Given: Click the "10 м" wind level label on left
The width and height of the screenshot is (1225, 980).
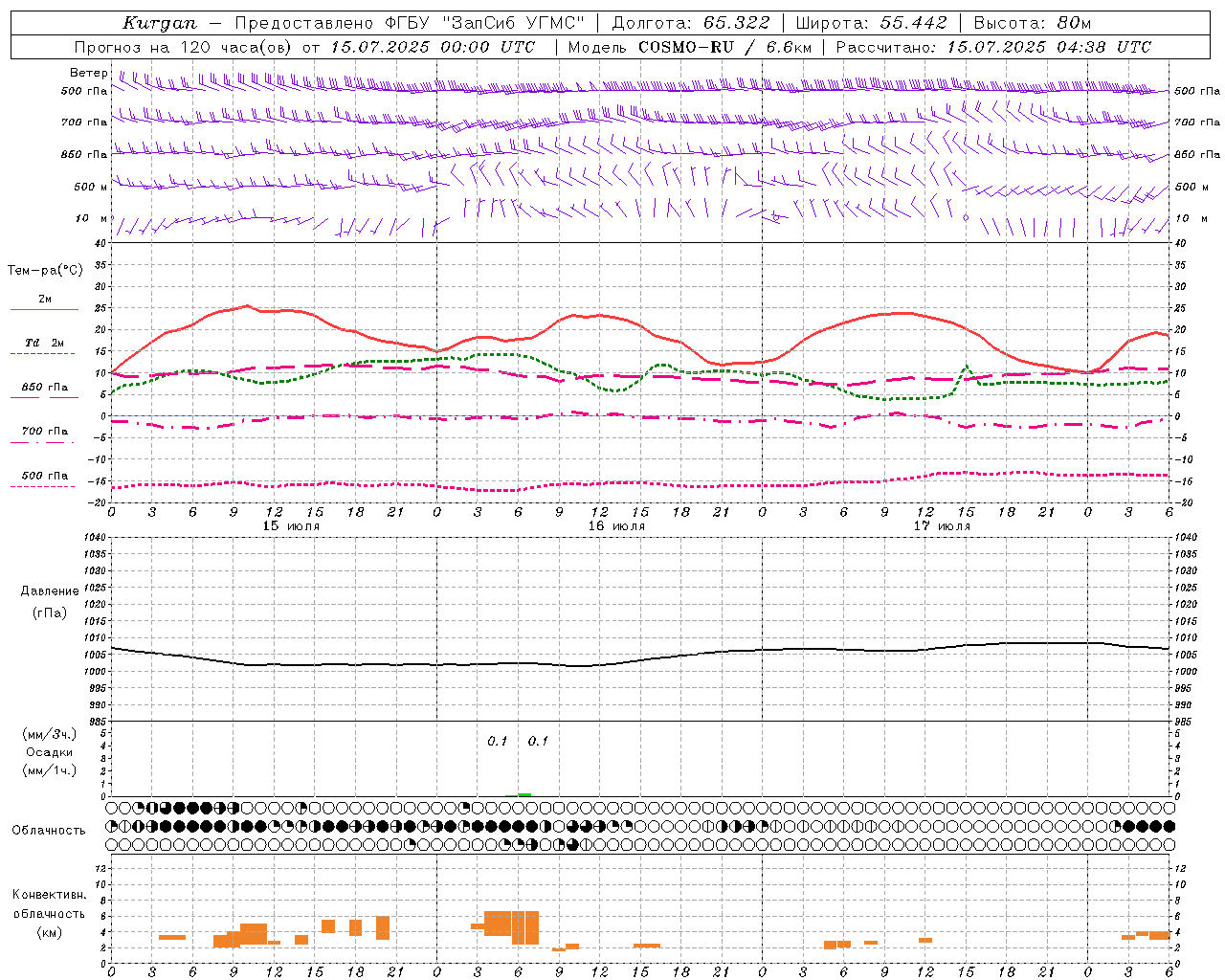Looking at the screenshot, I should 92,218.
